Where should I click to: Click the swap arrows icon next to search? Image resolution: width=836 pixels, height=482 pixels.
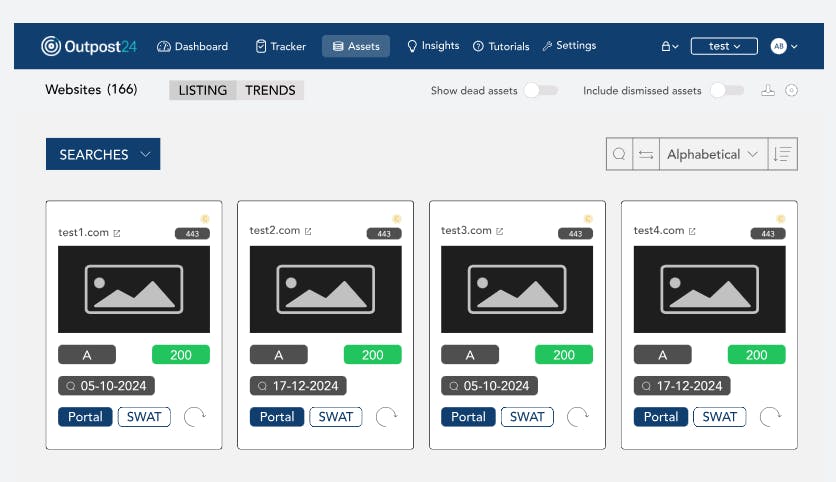[x=646, y=154]
